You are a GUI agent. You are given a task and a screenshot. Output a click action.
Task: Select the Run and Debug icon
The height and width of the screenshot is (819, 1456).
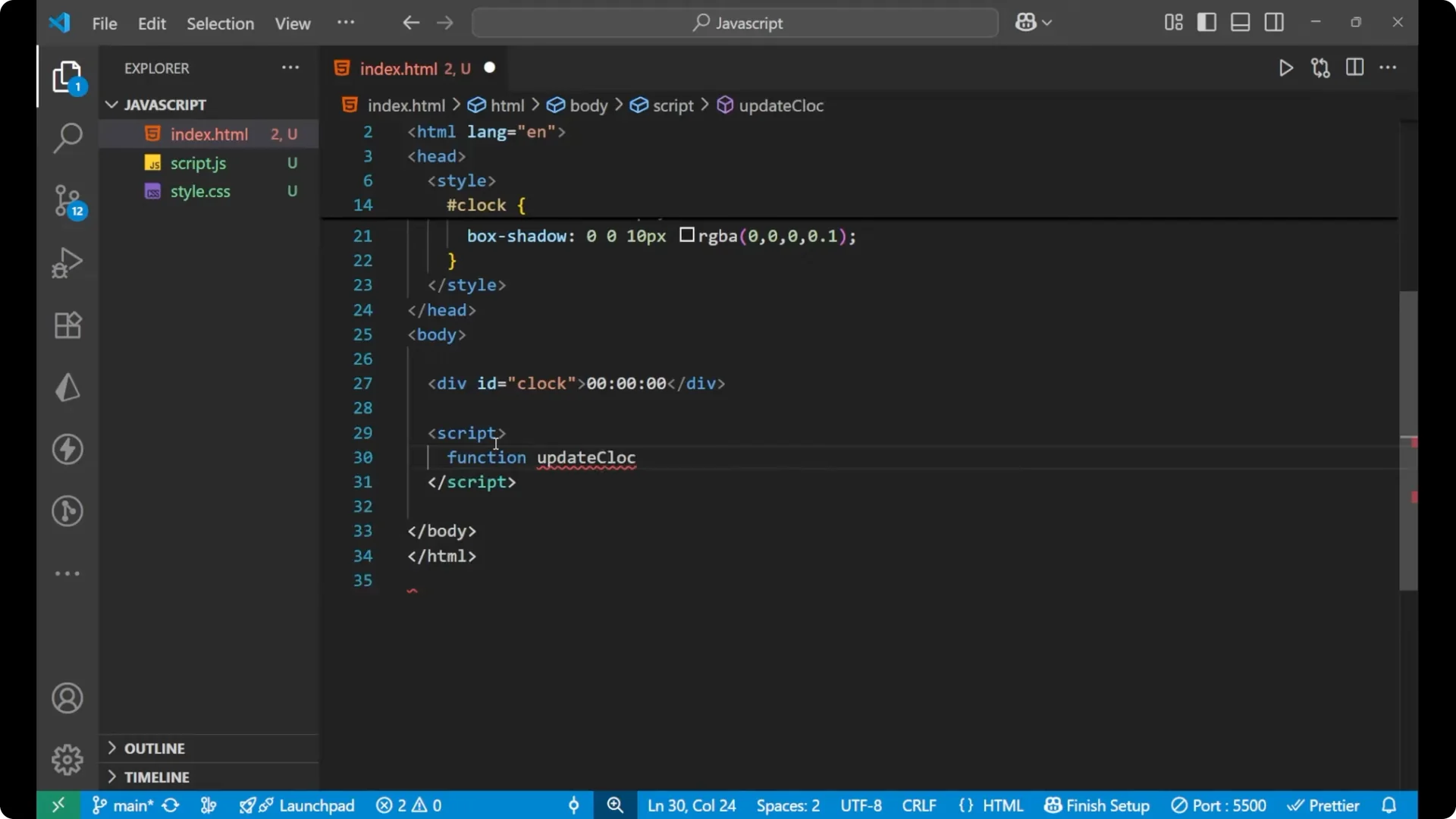[67, 262]
